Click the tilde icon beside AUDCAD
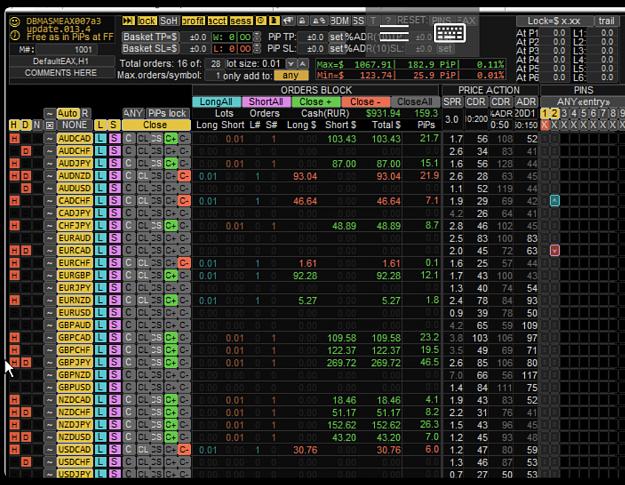The width and height of the screenshot is (625, 485). [x=49, y=139]
